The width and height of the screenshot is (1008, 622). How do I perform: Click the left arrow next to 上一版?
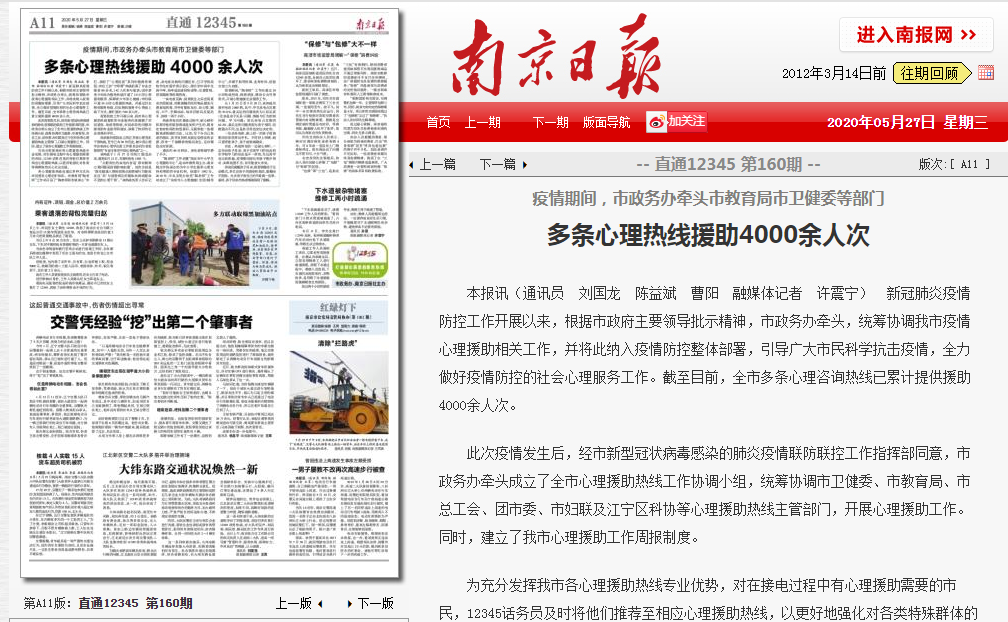pyautogui.click(x=320, y=604)
